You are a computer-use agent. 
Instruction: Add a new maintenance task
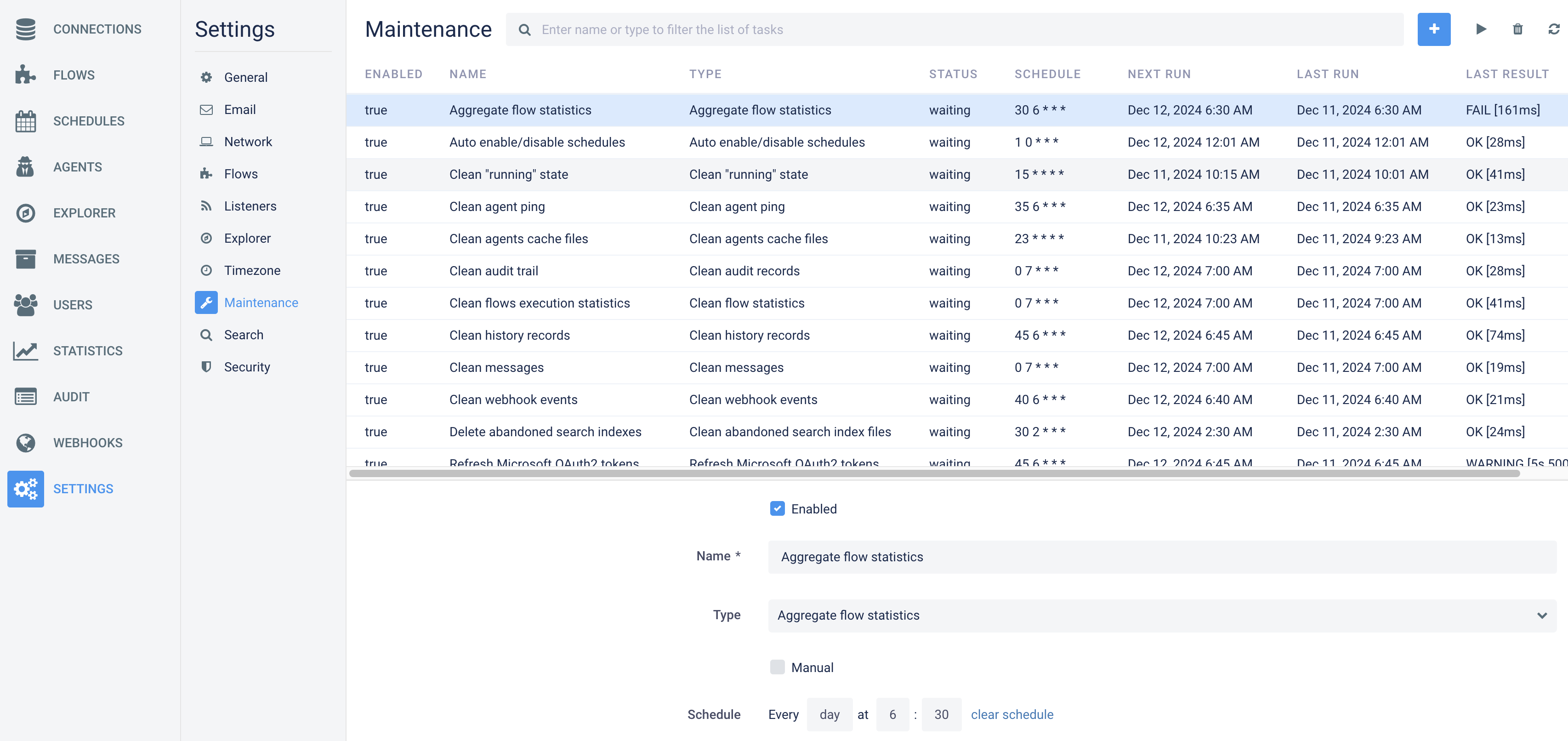point(1433,29)
